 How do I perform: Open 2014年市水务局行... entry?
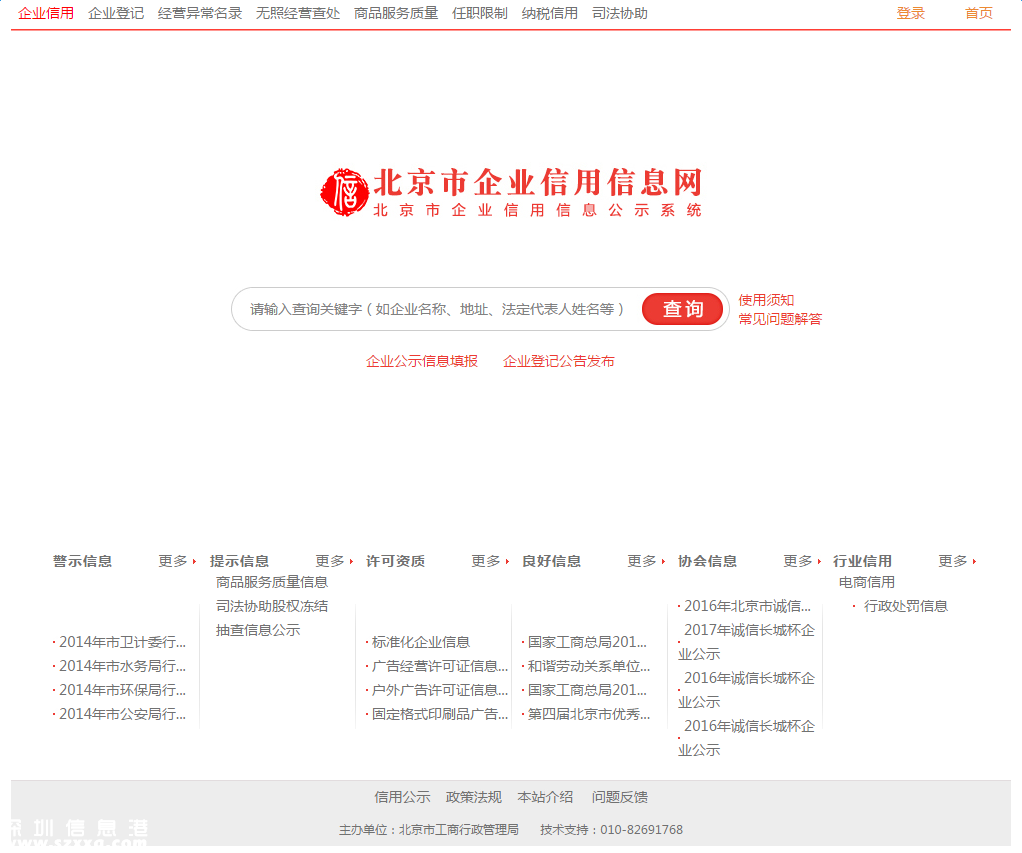click(123, 666)
